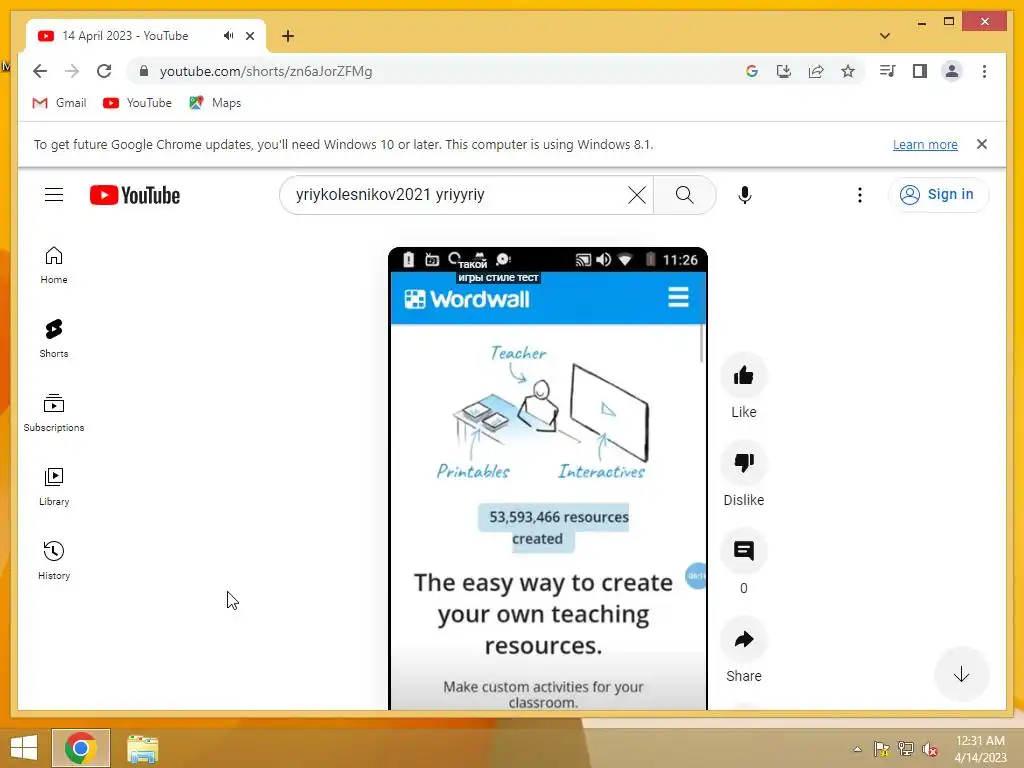The image size is (1024, 768).
Task: Open the comments for this Short
Action: pos(744,552)
